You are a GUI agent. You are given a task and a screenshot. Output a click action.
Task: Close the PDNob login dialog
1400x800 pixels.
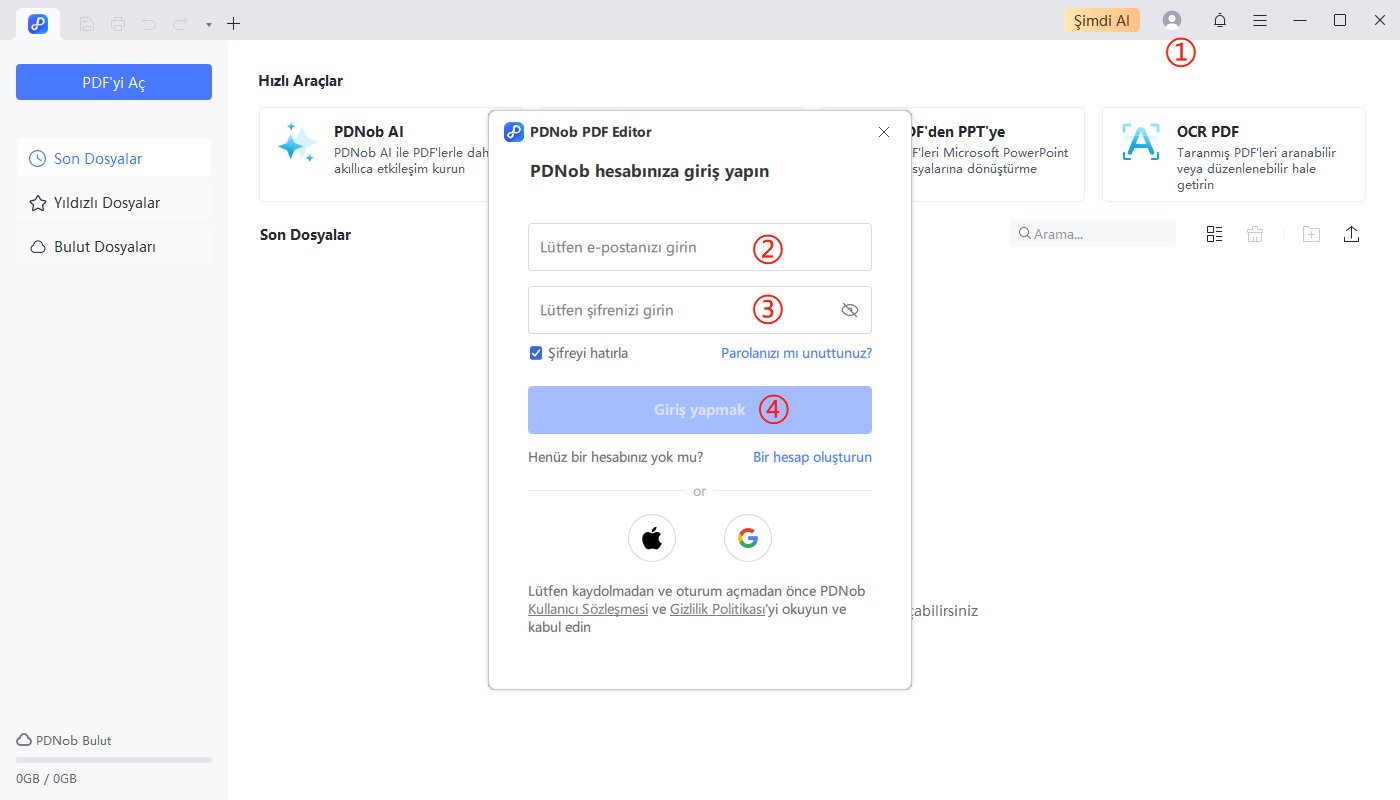click(883, 132)
